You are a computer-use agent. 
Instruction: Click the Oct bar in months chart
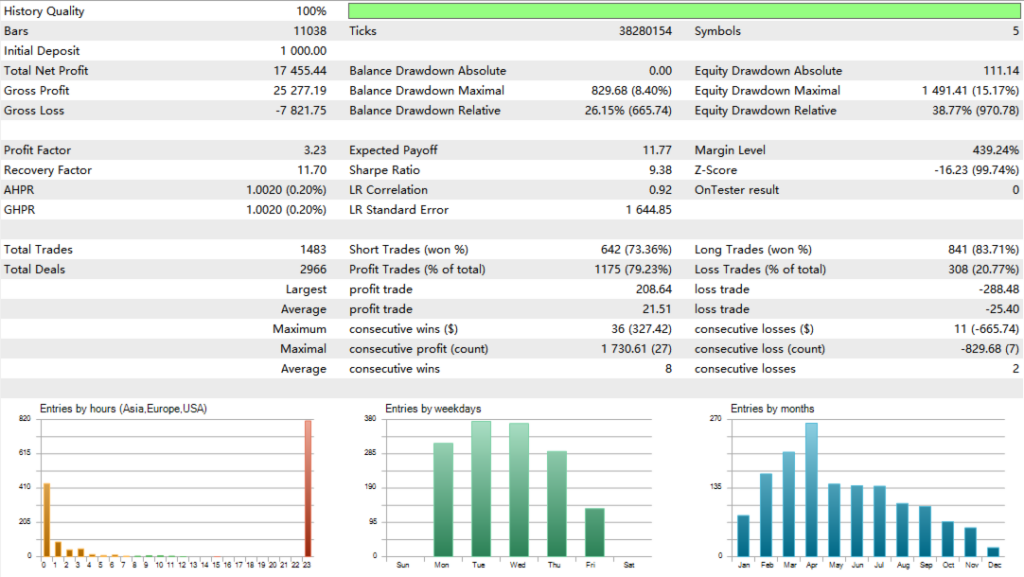(948, 539)
